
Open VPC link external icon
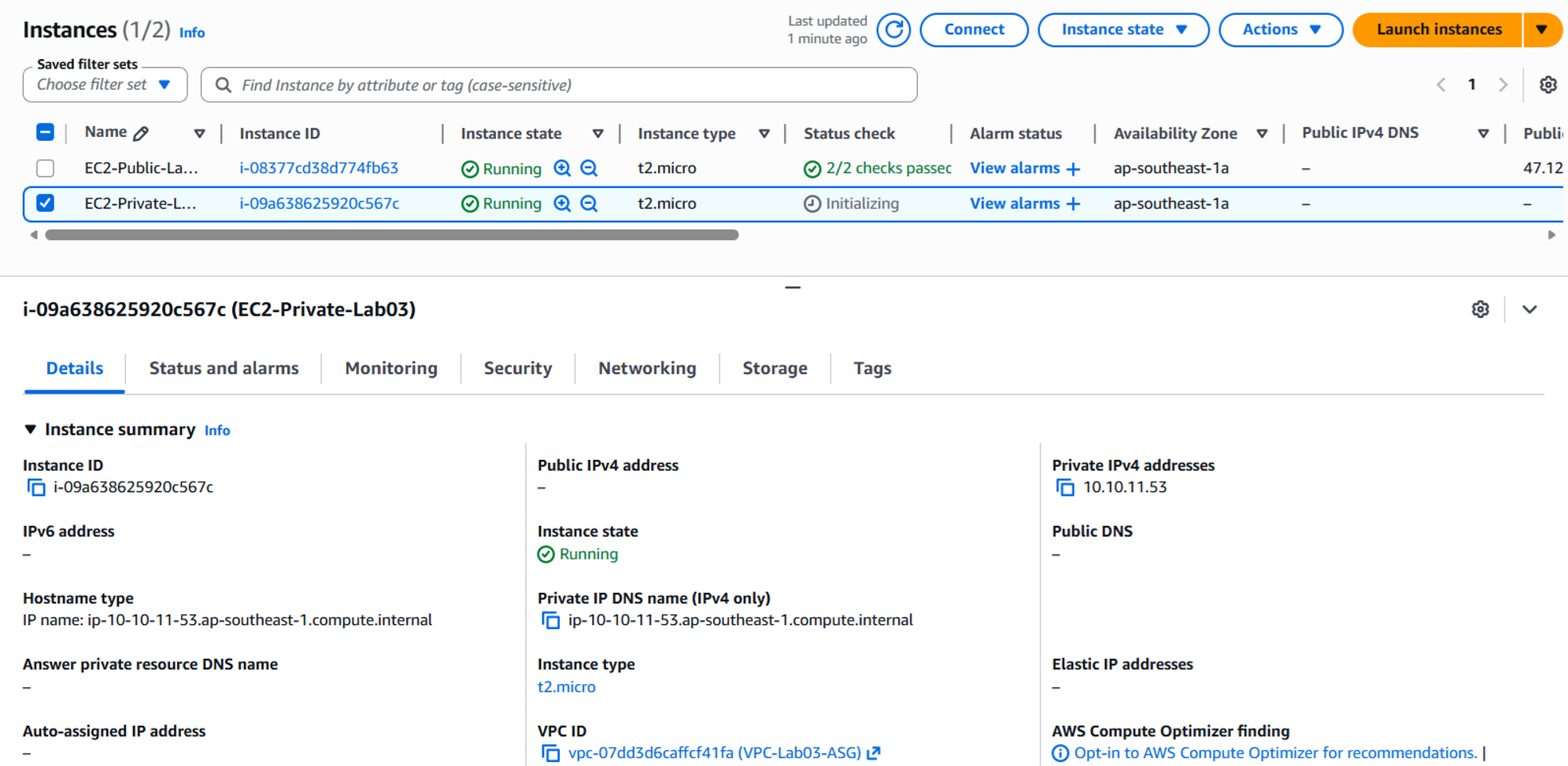(x=874, y=753)
